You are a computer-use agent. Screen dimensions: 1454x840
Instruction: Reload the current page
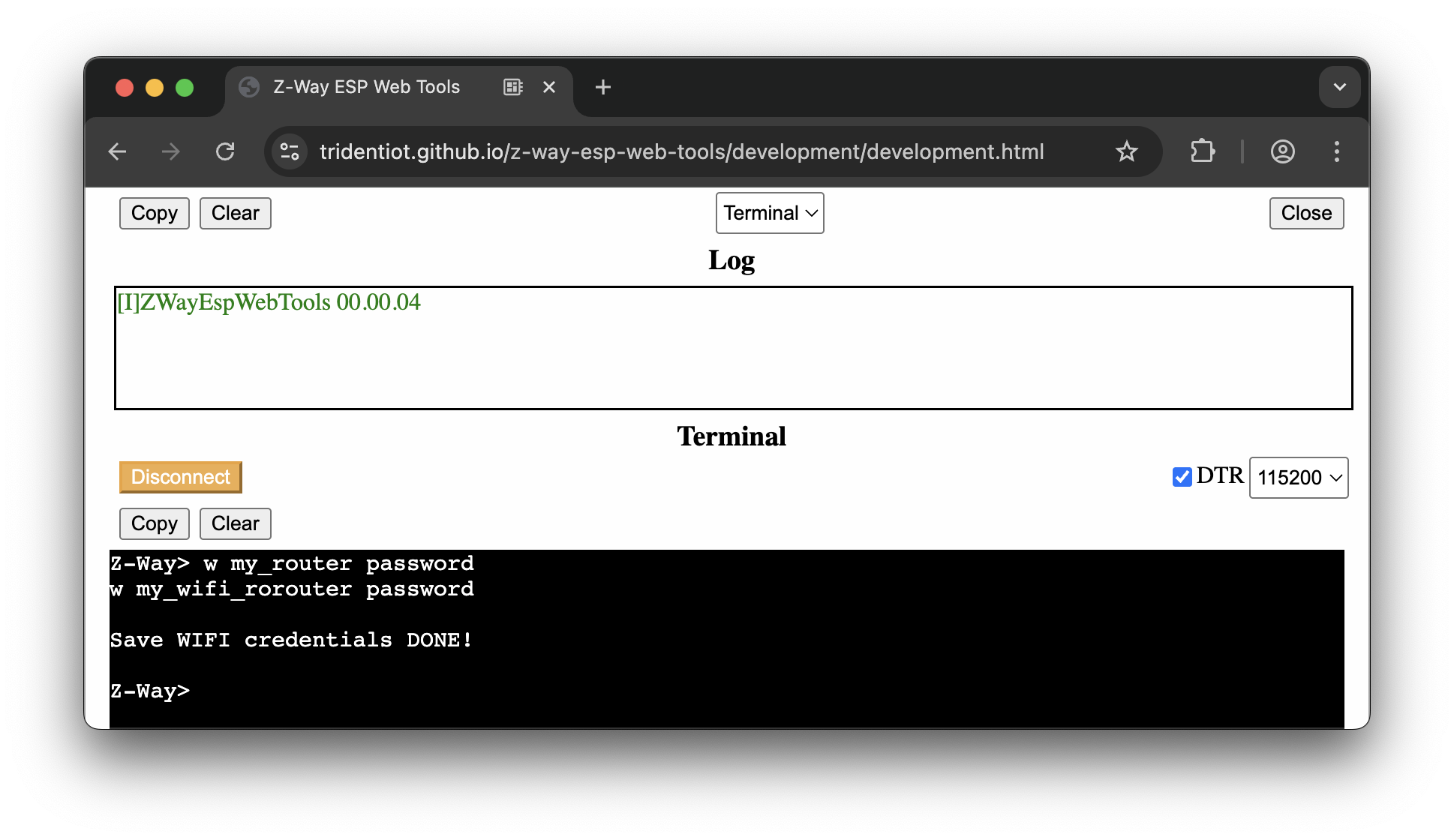tap(225, 152)
